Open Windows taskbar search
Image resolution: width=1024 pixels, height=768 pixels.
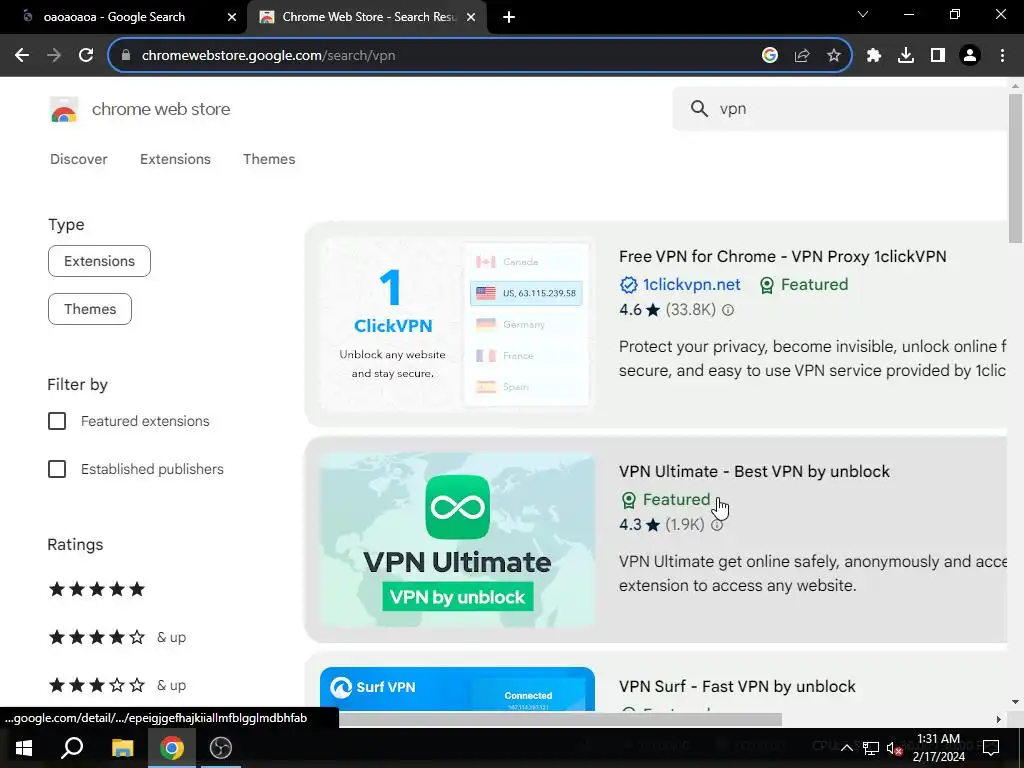pyautogui.click(x=72, y=748)
